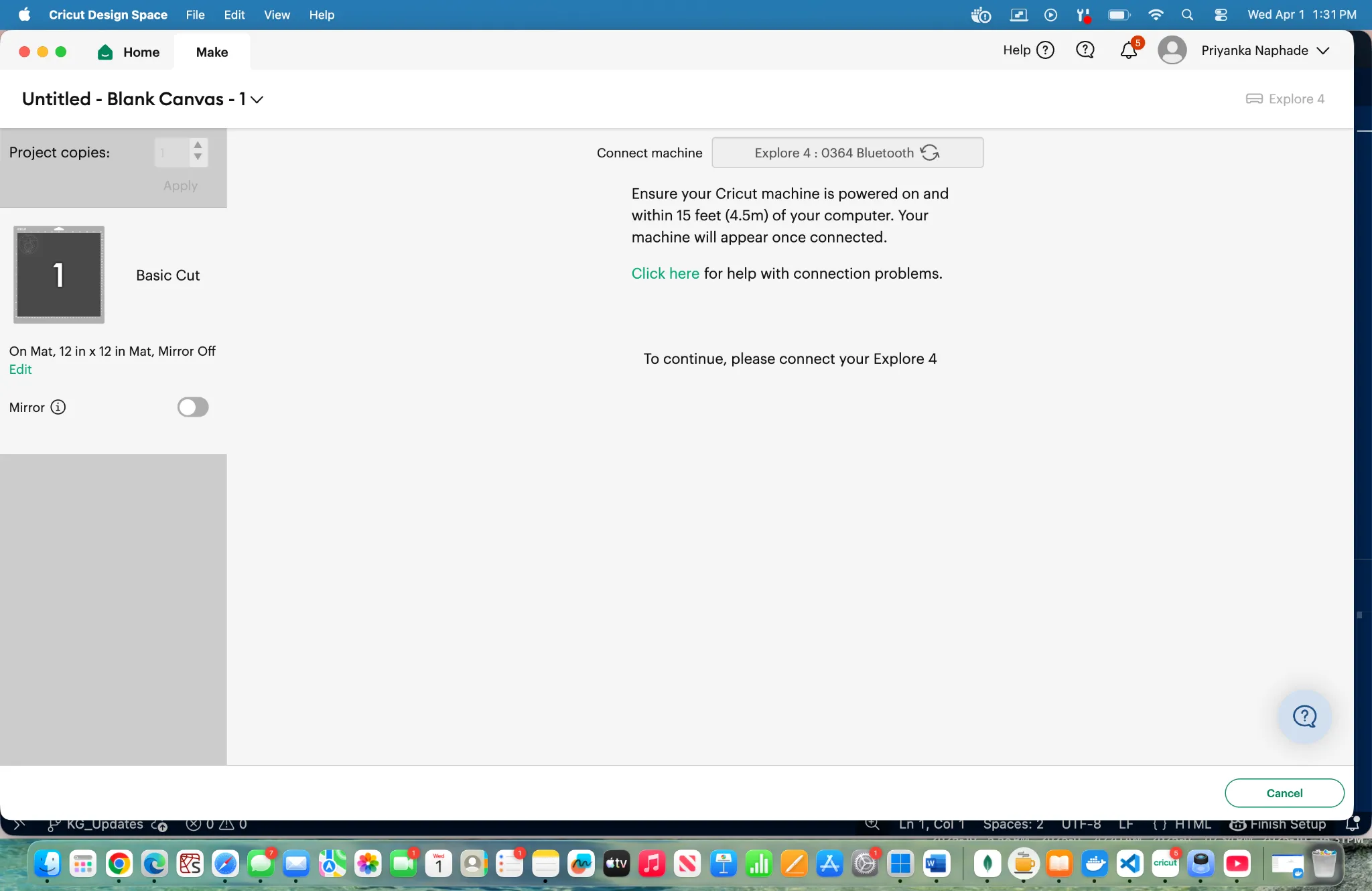Click the Docker menu bar icon
Image resolution: width=1372 pixels, height=891 pixels.
tap(981, 15)
